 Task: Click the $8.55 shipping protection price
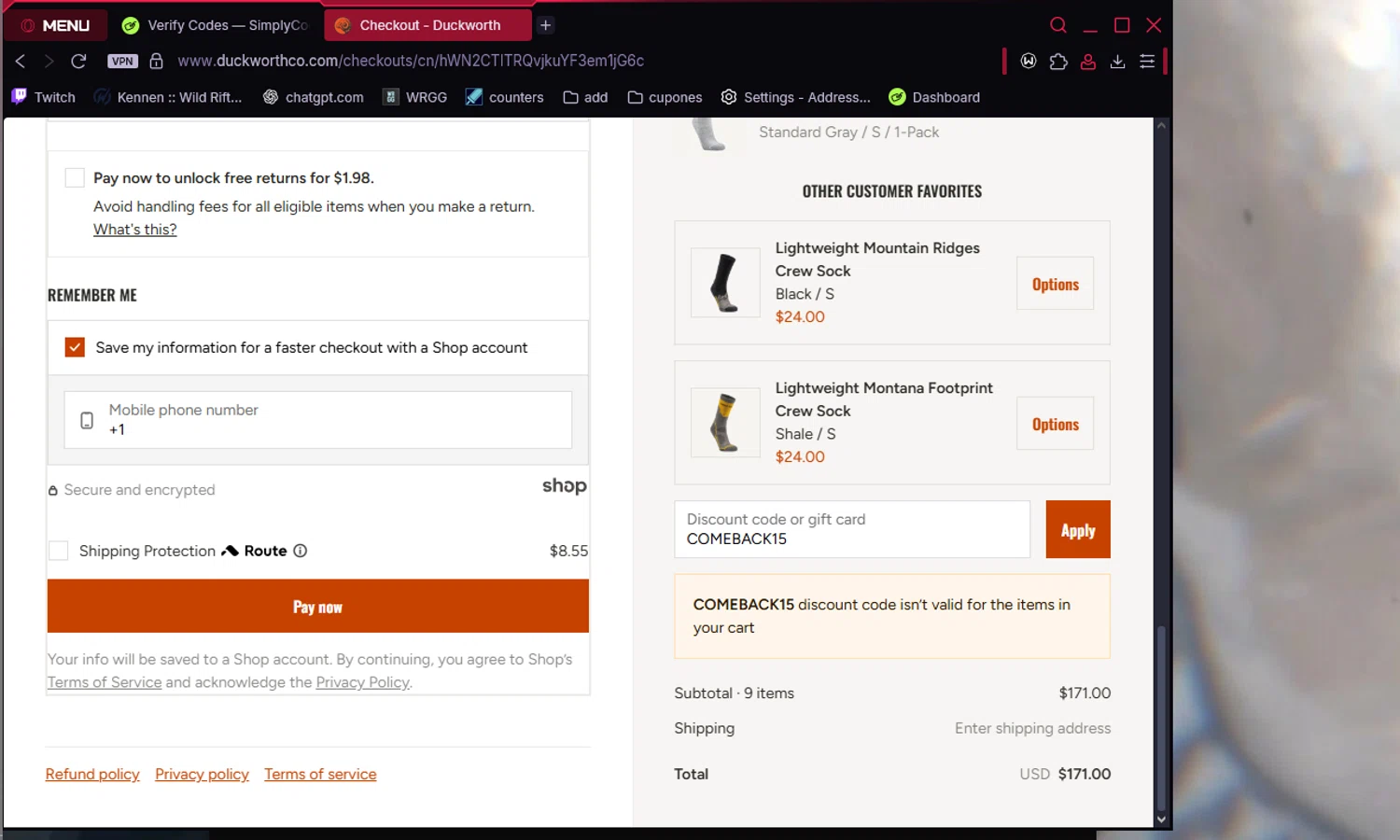coord(568,551)
